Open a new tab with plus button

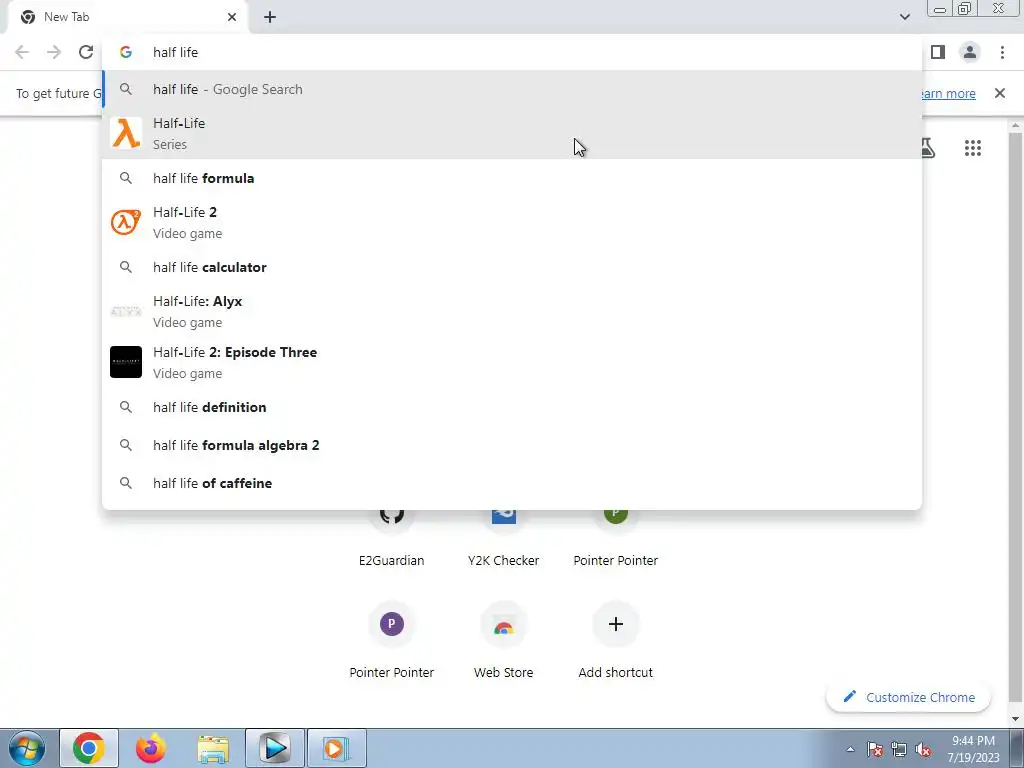pos(270,17)
